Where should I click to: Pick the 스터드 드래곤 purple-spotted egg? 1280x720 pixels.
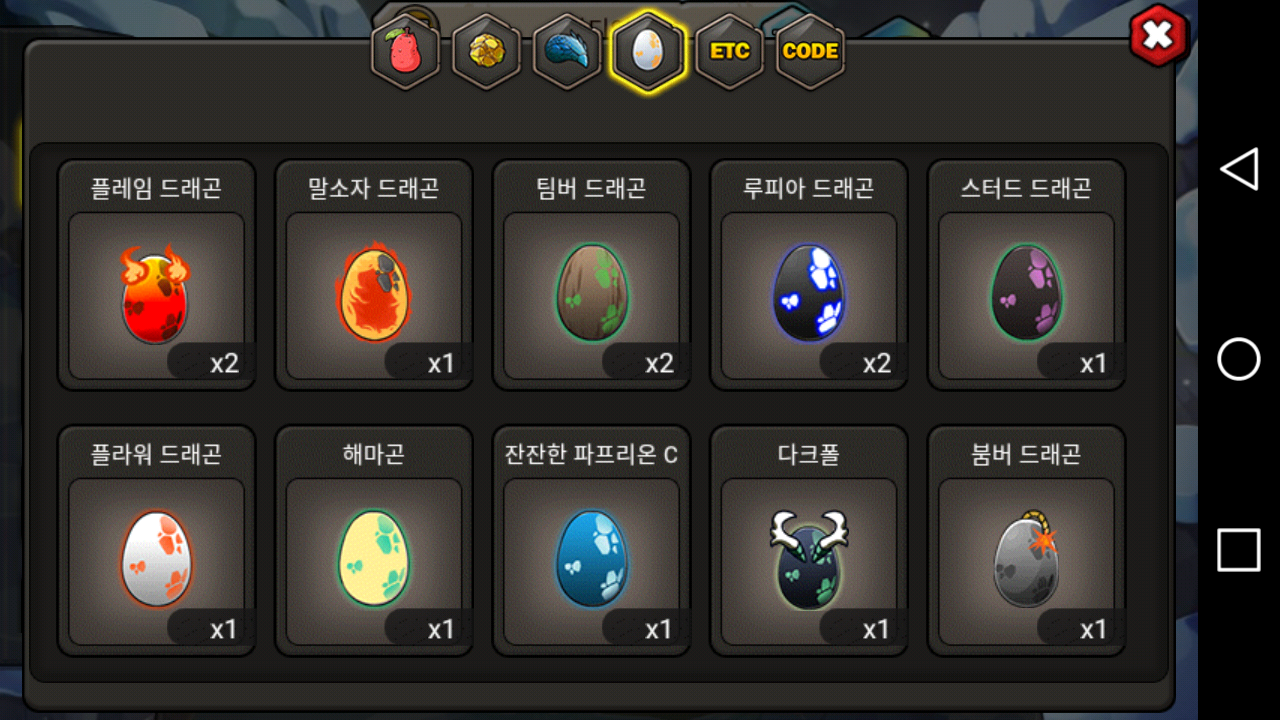(x=1027, y=275)
